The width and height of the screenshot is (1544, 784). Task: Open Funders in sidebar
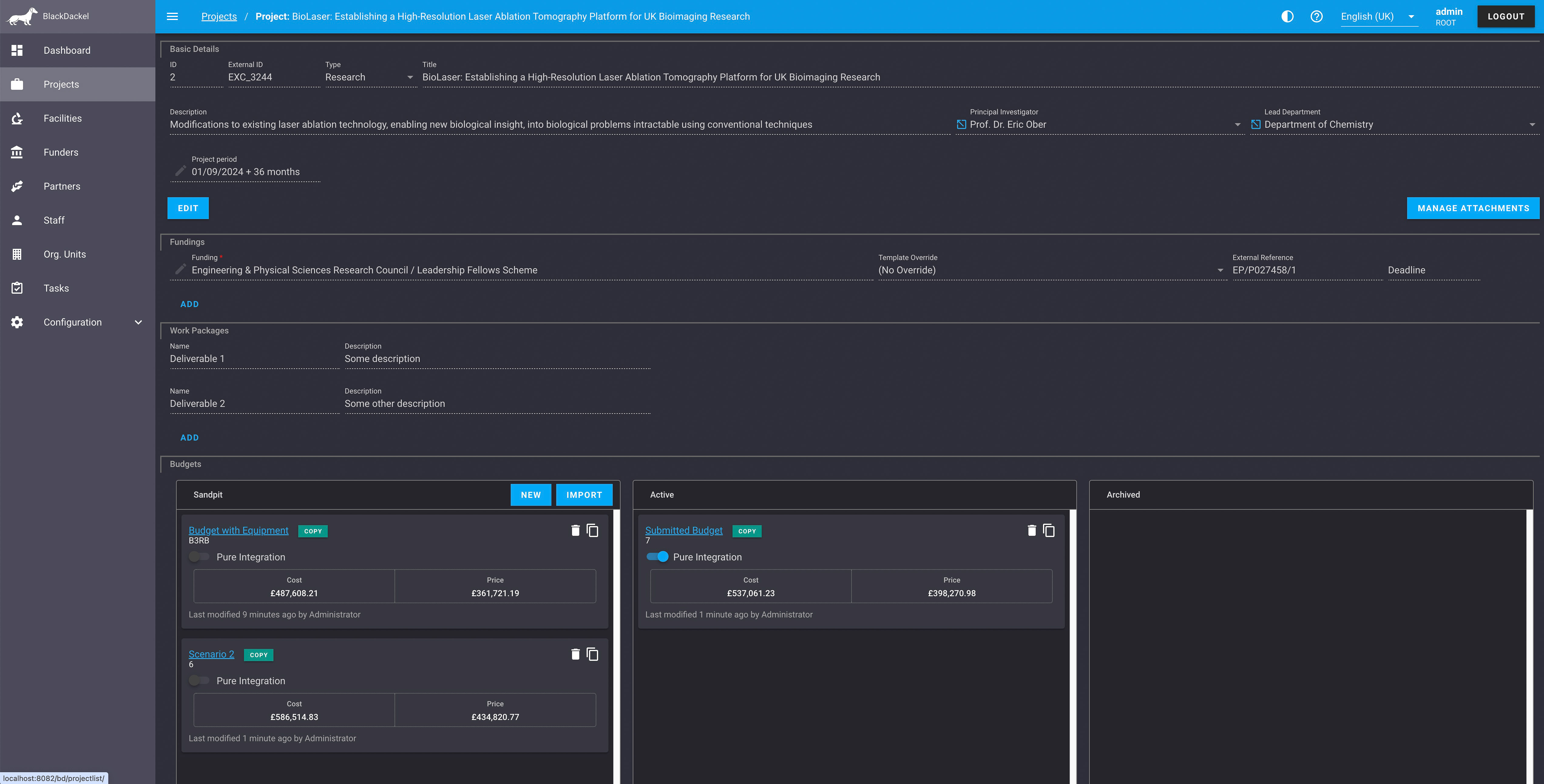coord(77,152)
